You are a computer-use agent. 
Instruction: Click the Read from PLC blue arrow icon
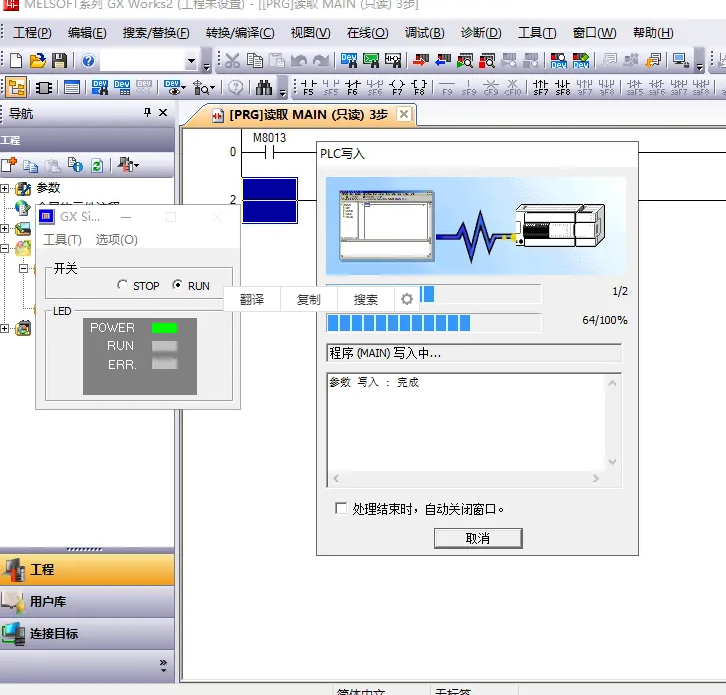tap(443, 61)
